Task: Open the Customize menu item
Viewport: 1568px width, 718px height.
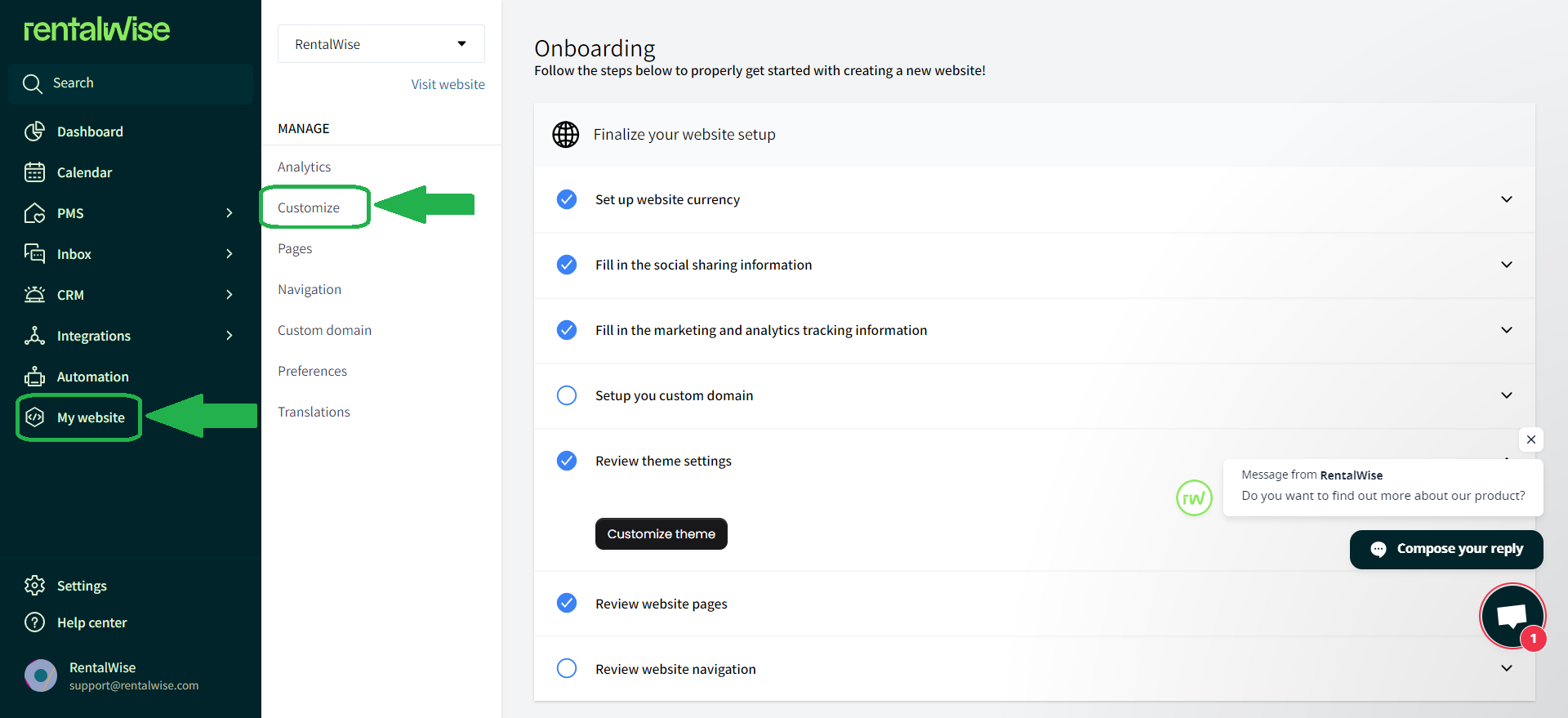Action: click(309, 207)
